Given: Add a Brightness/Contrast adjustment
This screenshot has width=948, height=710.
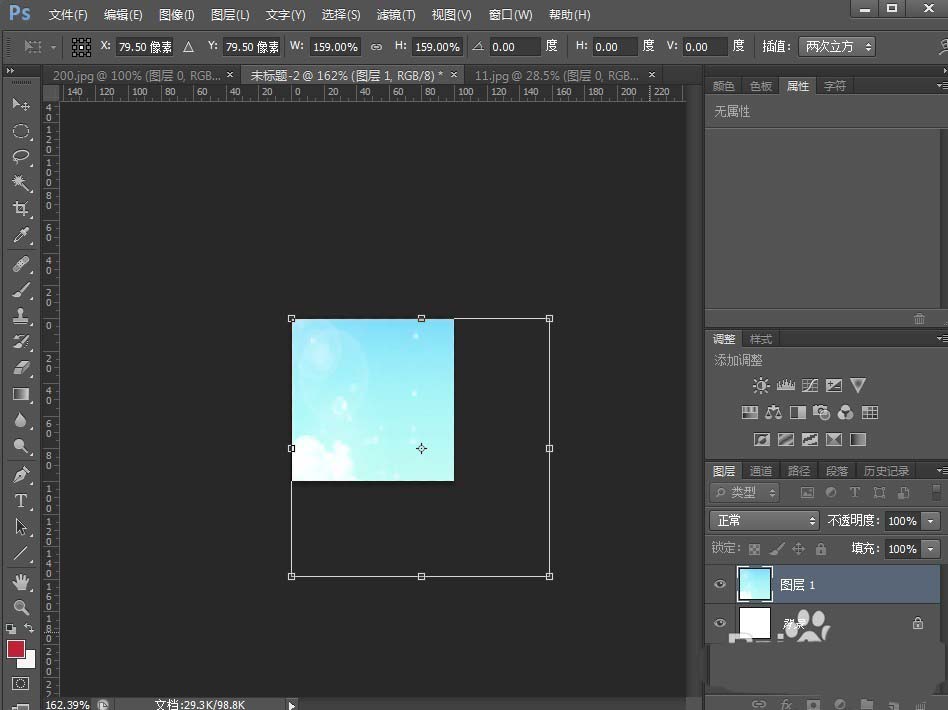Looking at the screenshot, I should [762, 386].
